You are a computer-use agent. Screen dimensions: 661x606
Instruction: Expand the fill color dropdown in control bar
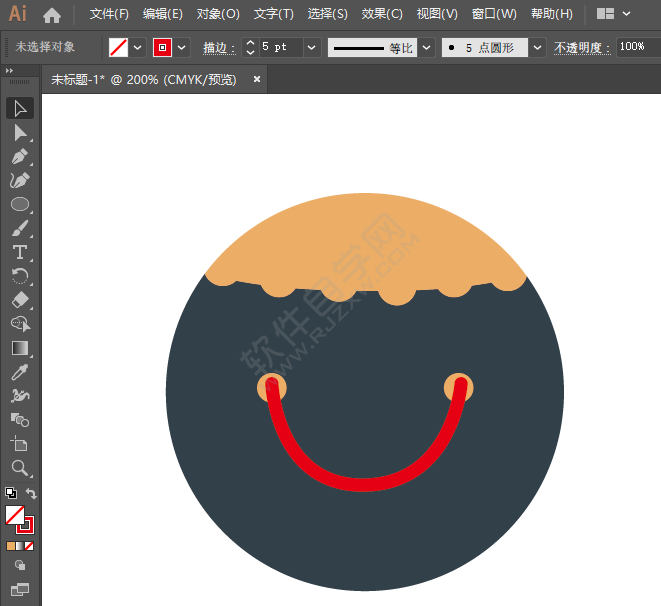[x=138, y=47]
